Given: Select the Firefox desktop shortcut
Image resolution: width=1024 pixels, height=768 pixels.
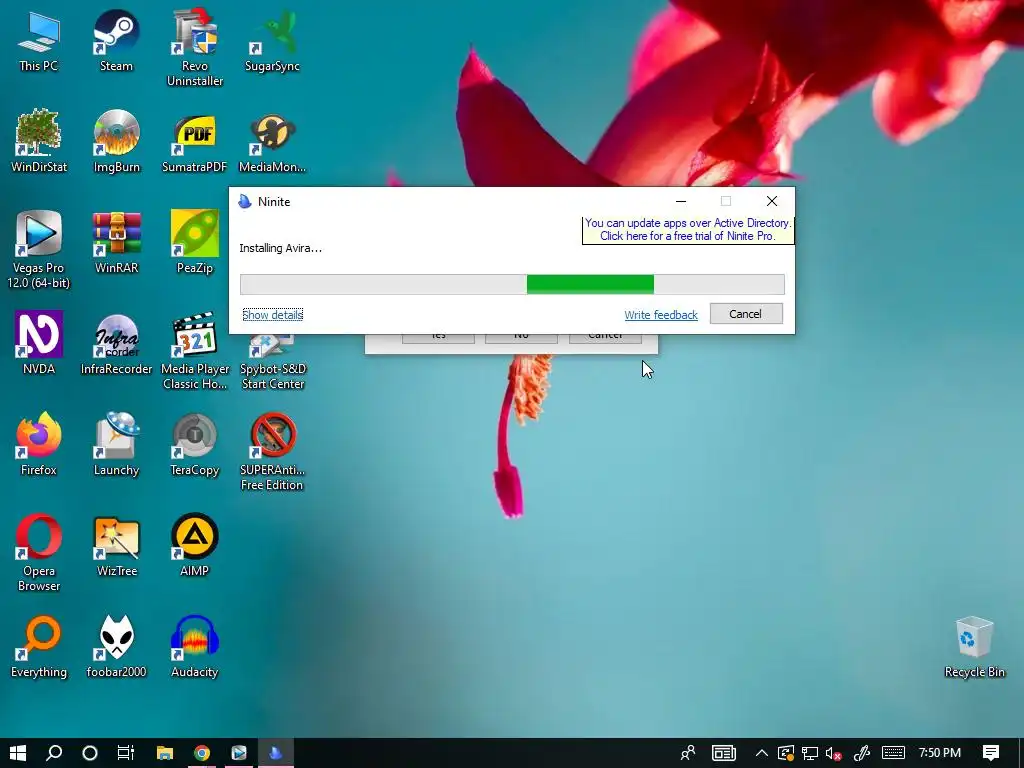Looking at the screenshot, I should point(39,444).
